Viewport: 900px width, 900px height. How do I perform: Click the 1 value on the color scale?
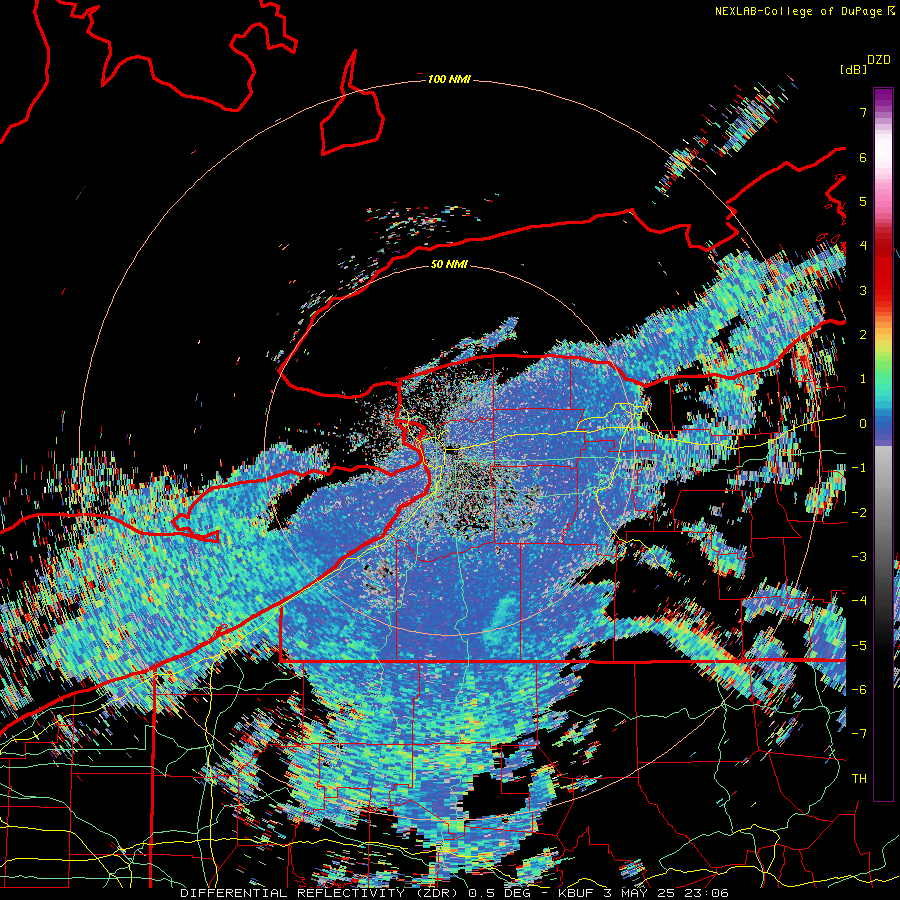pos(863,379)
